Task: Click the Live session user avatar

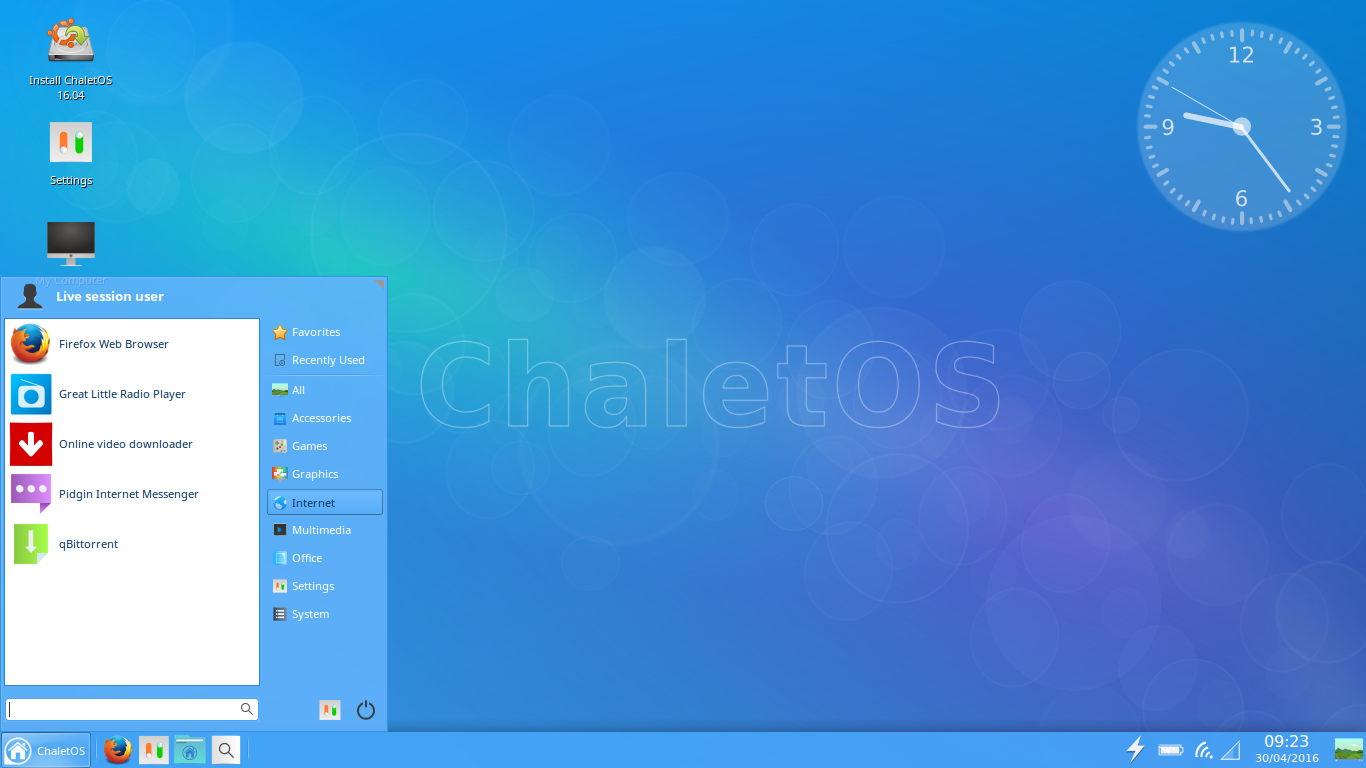Action: coord(29,296)
